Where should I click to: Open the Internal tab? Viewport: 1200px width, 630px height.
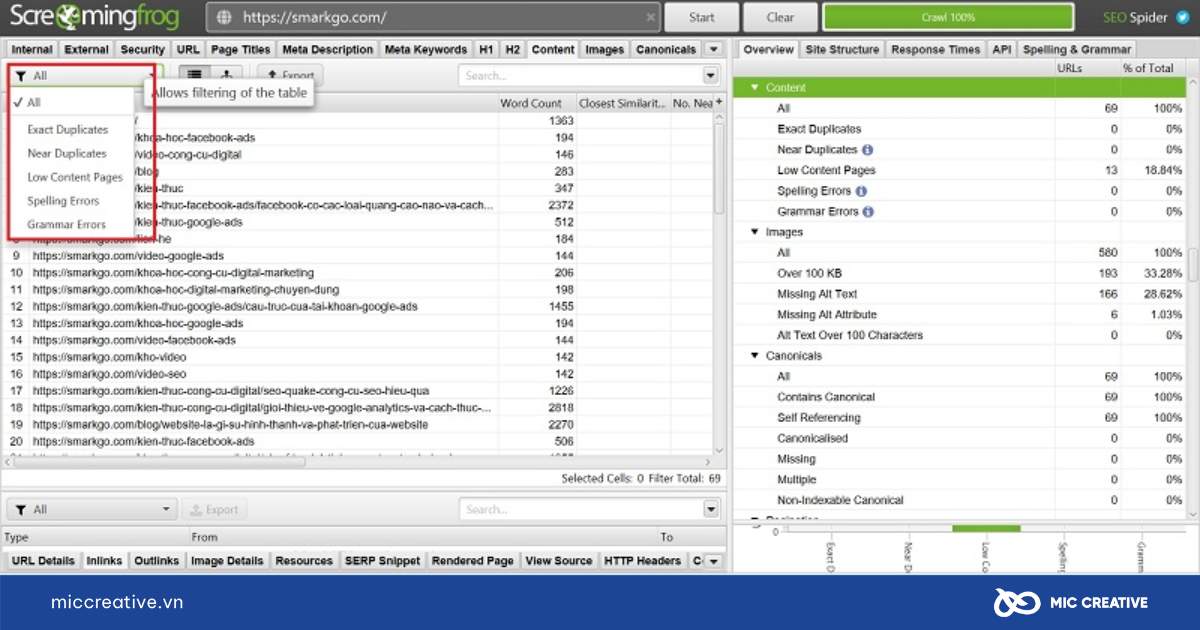tap(32, 49)
